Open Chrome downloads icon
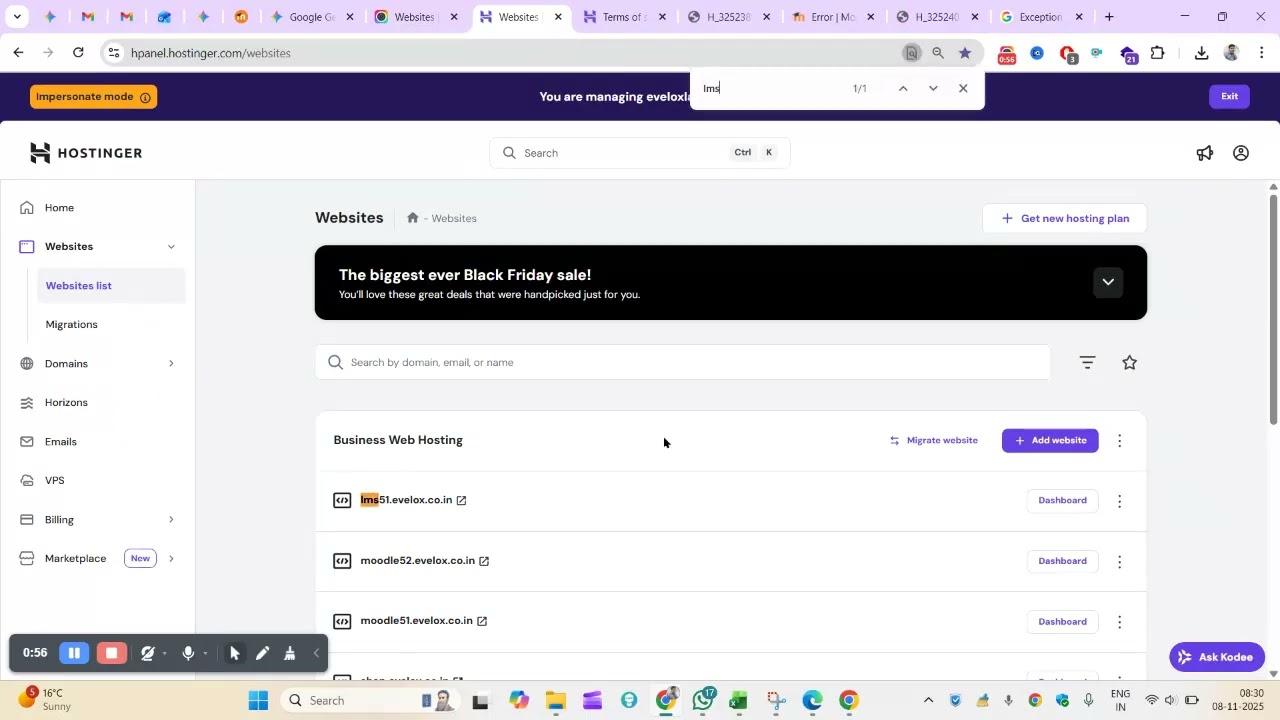 click(x=1202, y=53)
